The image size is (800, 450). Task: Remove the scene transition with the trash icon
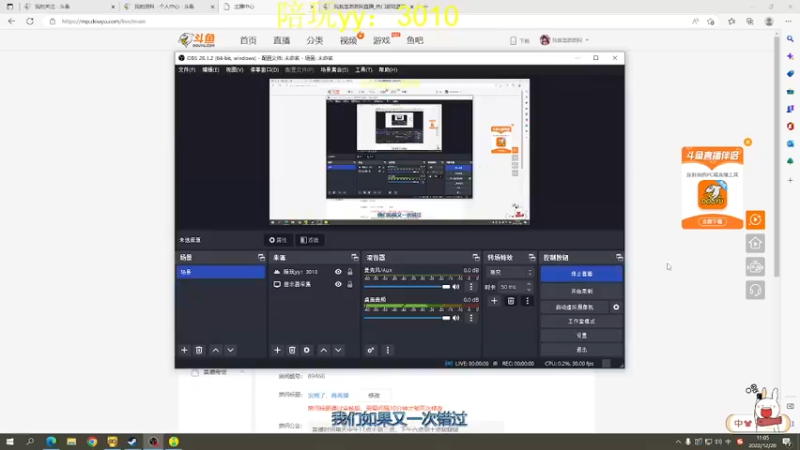click(511, 301)
